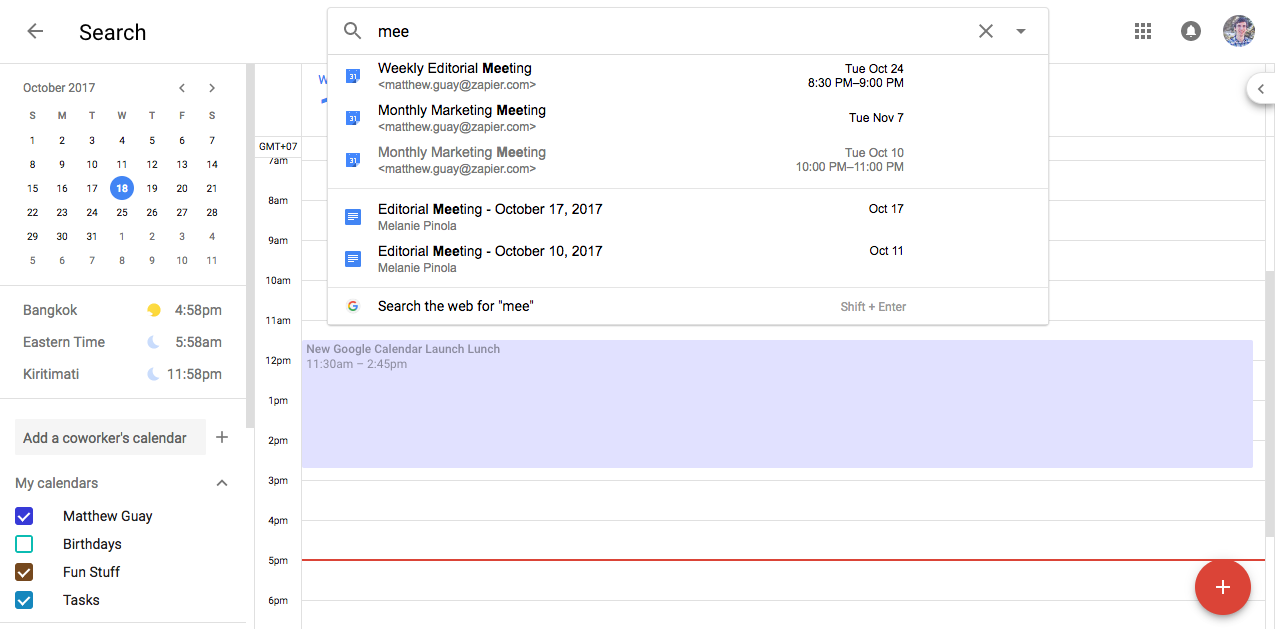Click the October 2017 month label
This screenshot has height=629, width=1275.
(x=59, y=88)
